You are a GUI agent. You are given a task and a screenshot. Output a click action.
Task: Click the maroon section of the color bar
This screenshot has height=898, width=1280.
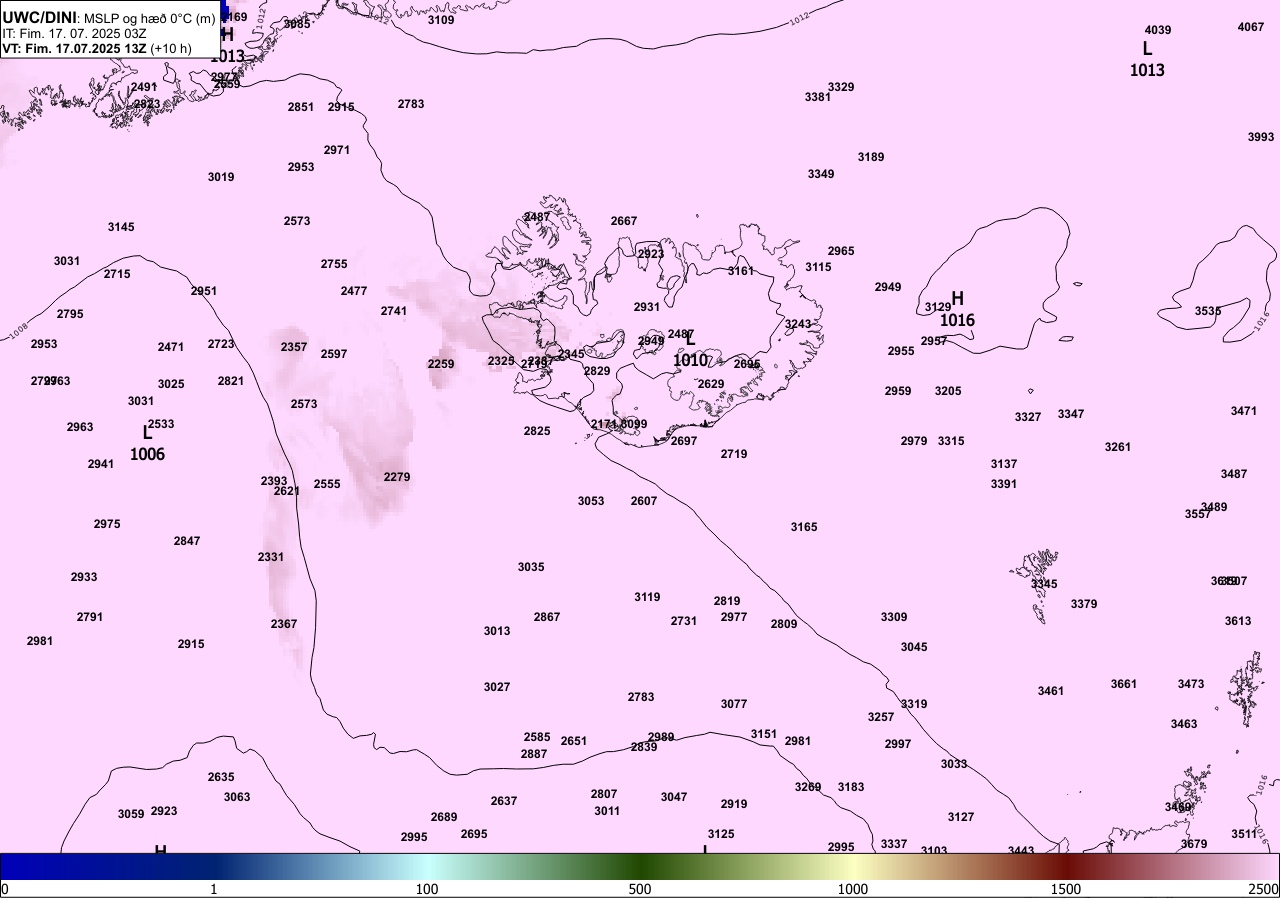[1066, 866]
